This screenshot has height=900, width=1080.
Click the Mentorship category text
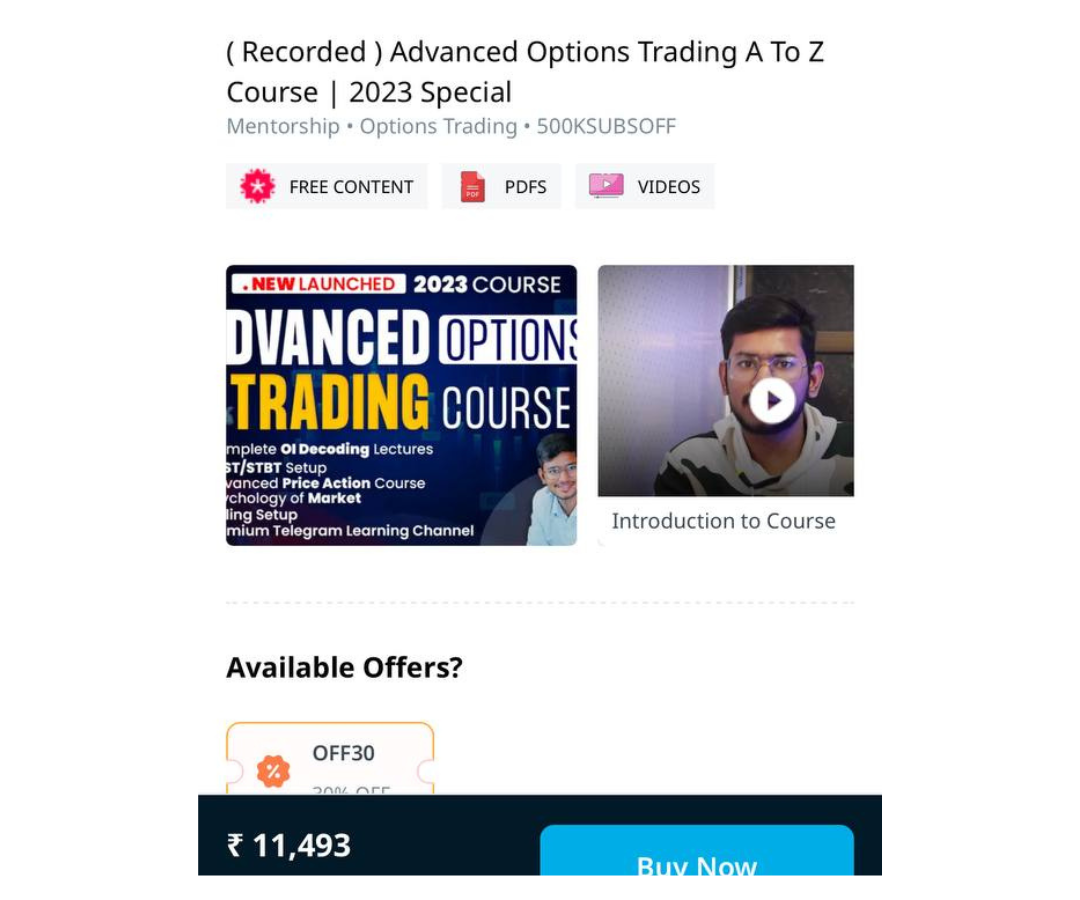tap(283, 126)
